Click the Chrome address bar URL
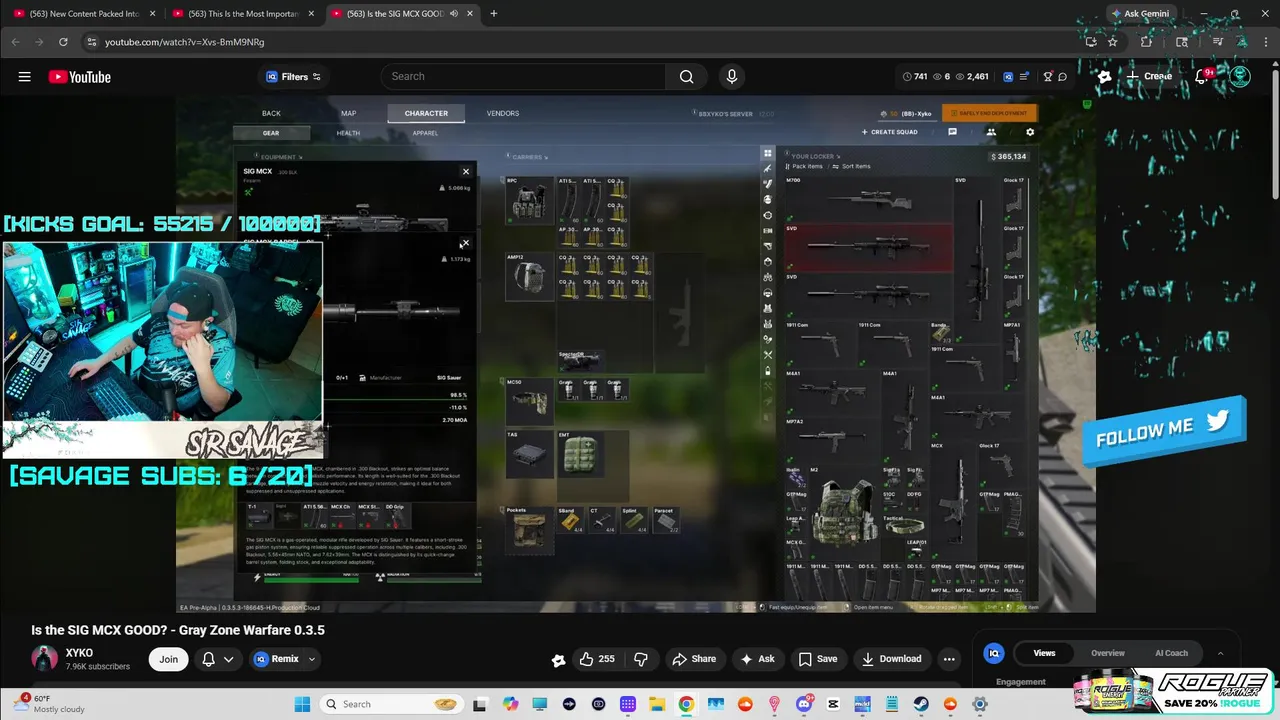 185,42
